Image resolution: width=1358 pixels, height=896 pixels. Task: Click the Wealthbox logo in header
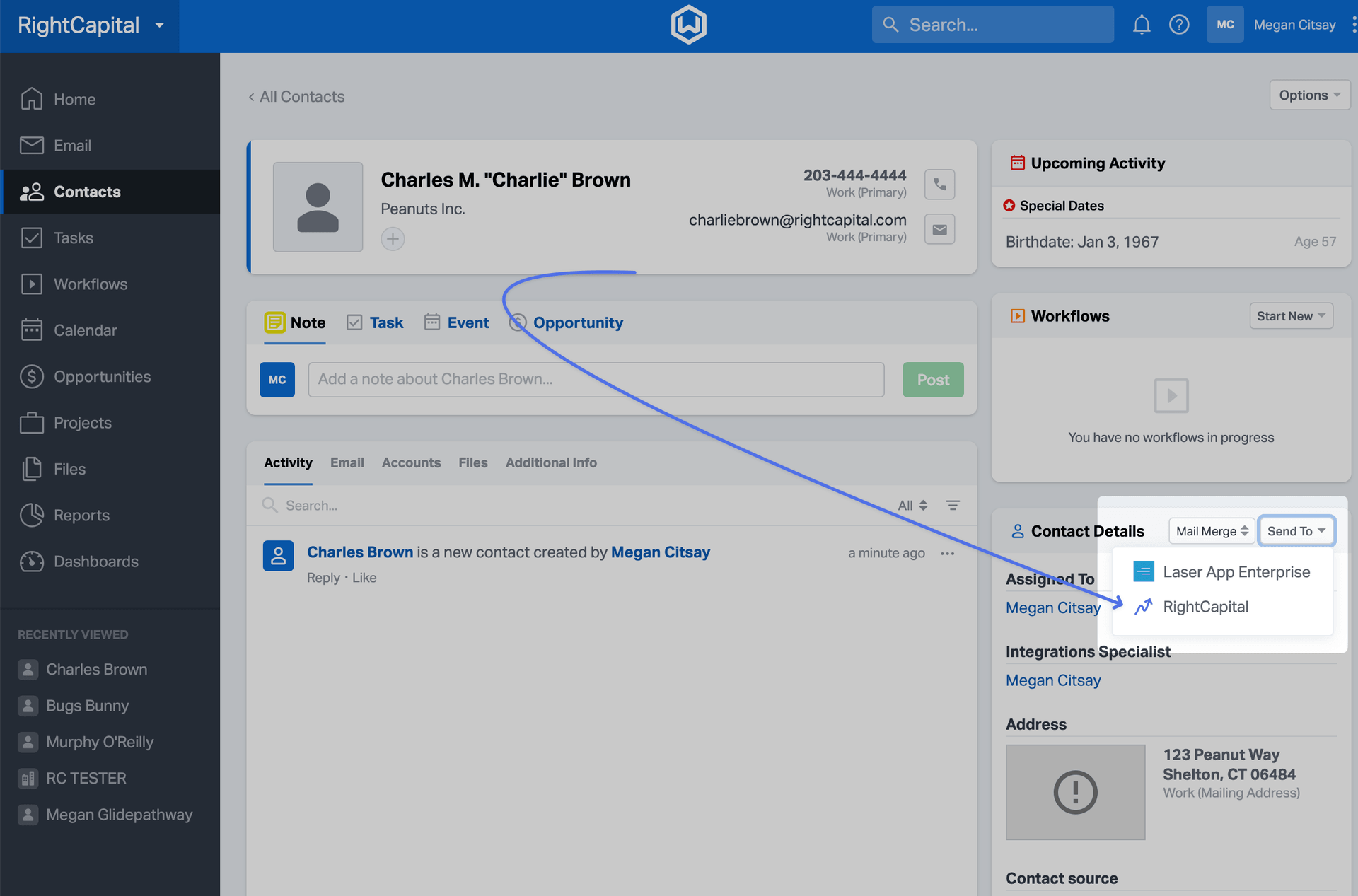tap(688, 25)
